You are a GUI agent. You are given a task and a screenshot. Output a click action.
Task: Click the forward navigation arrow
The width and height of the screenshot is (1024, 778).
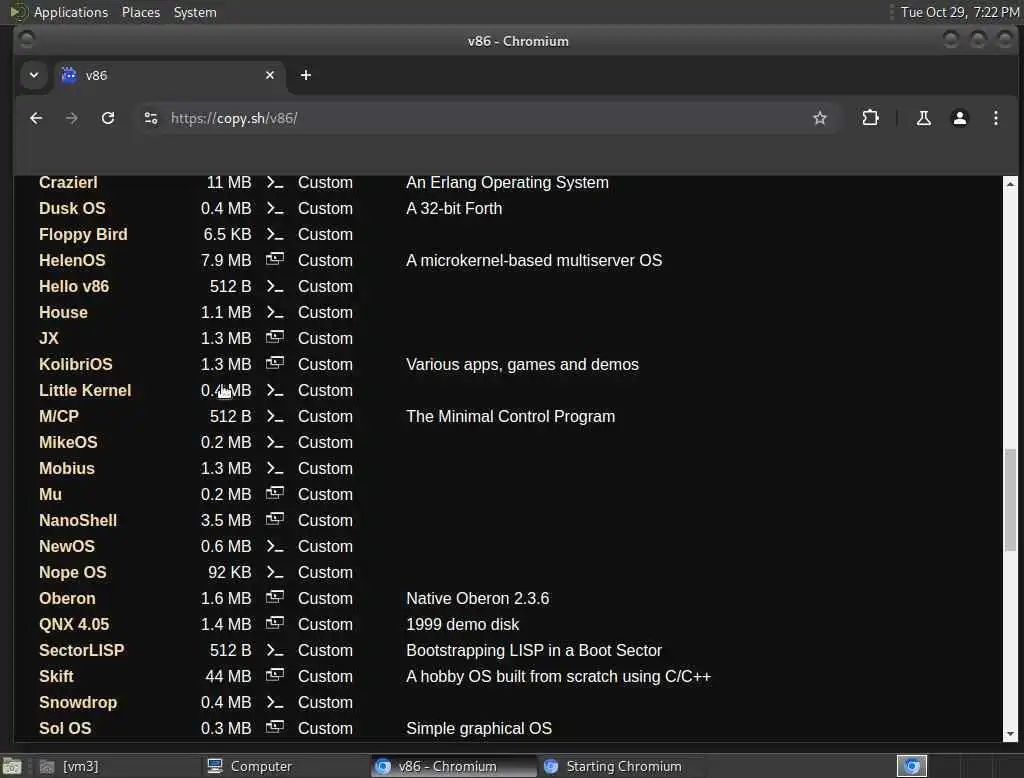[x=72, y=118]
